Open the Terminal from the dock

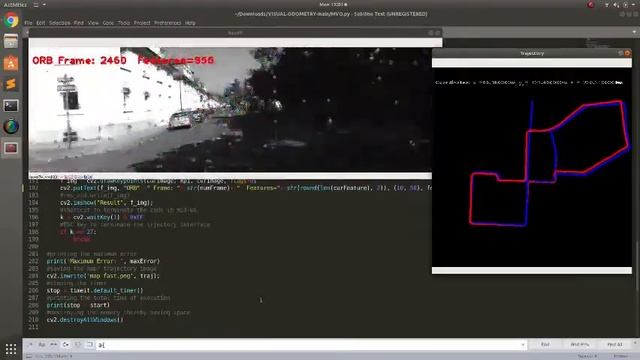pos(11,106)
